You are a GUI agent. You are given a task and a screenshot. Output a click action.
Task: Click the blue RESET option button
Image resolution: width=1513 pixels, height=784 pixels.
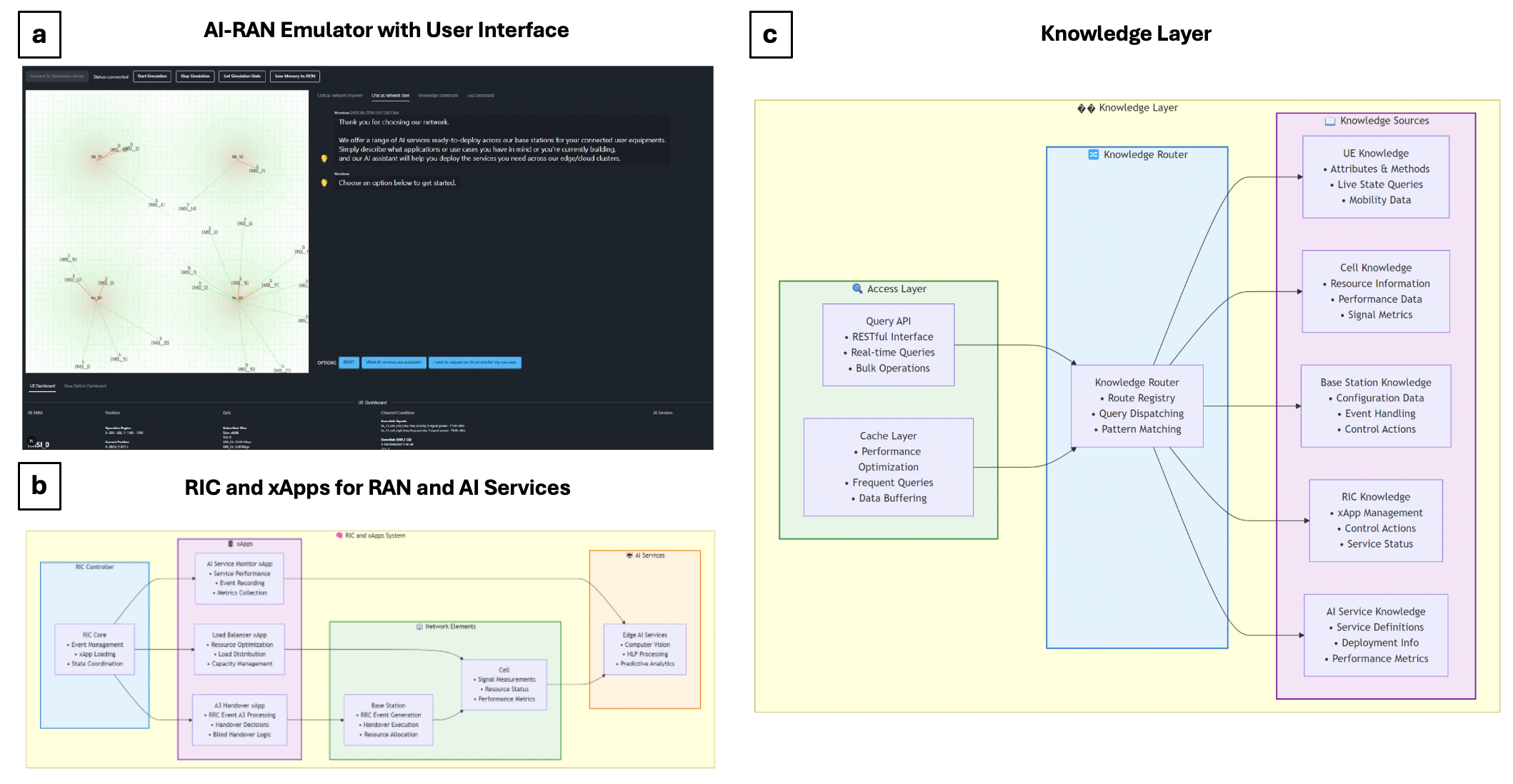pos(349,363)
